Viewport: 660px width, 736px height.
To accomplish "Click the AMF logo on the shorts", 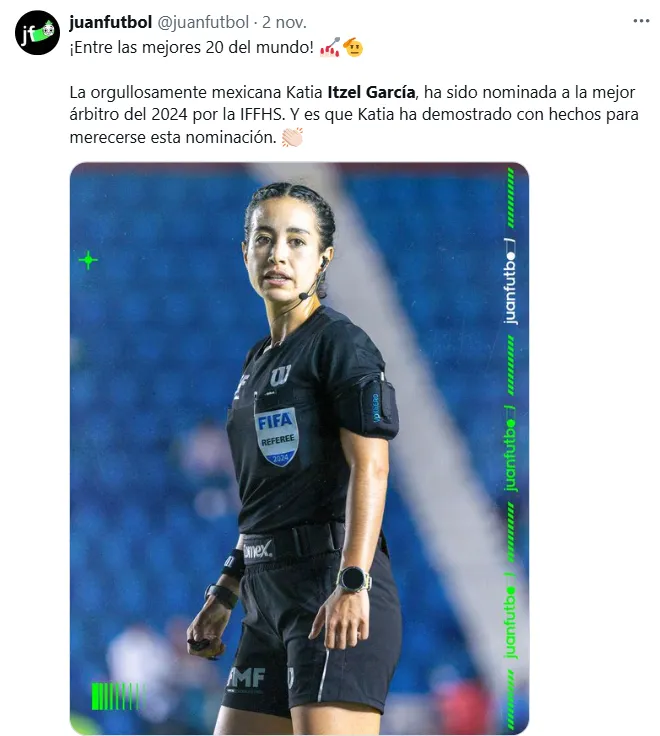I will coord(246,678).
